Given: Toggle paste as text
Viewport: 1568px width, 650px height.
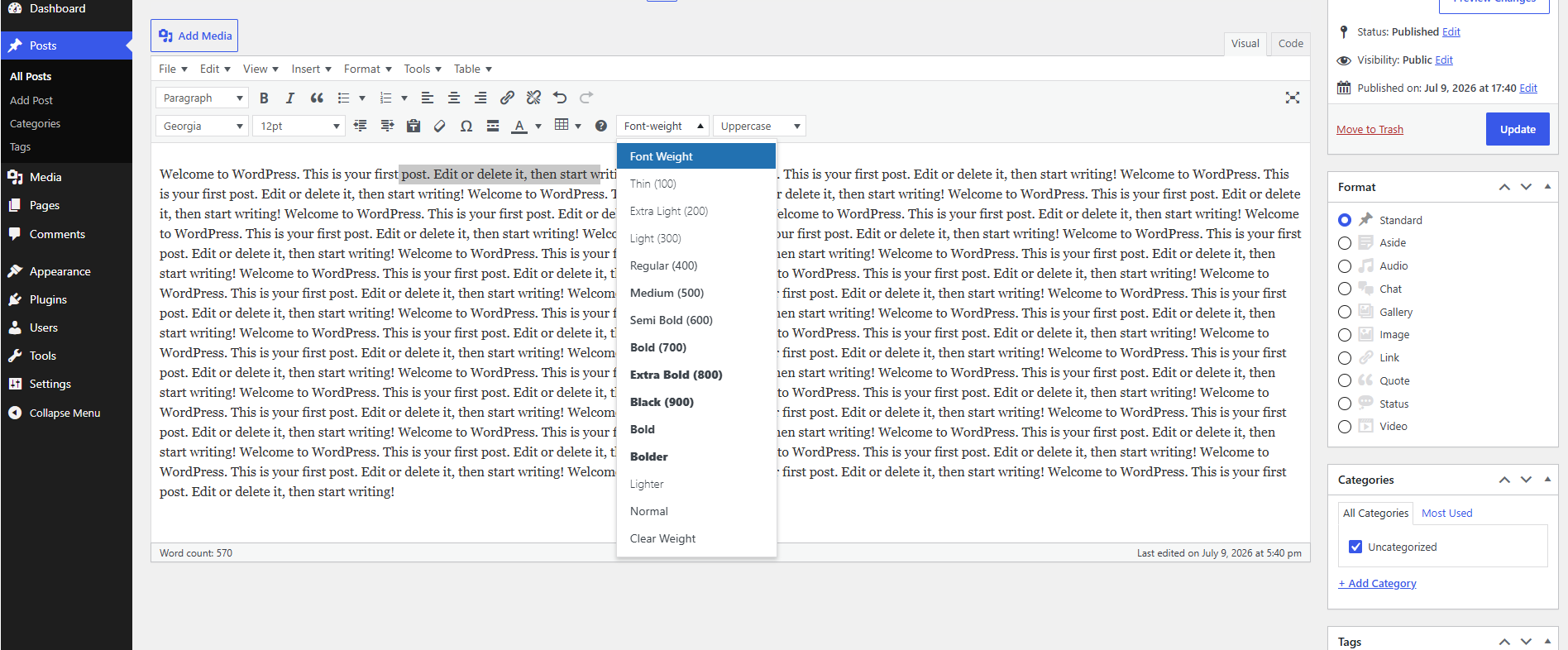Looking at the screenshot, I should [414, 126].
